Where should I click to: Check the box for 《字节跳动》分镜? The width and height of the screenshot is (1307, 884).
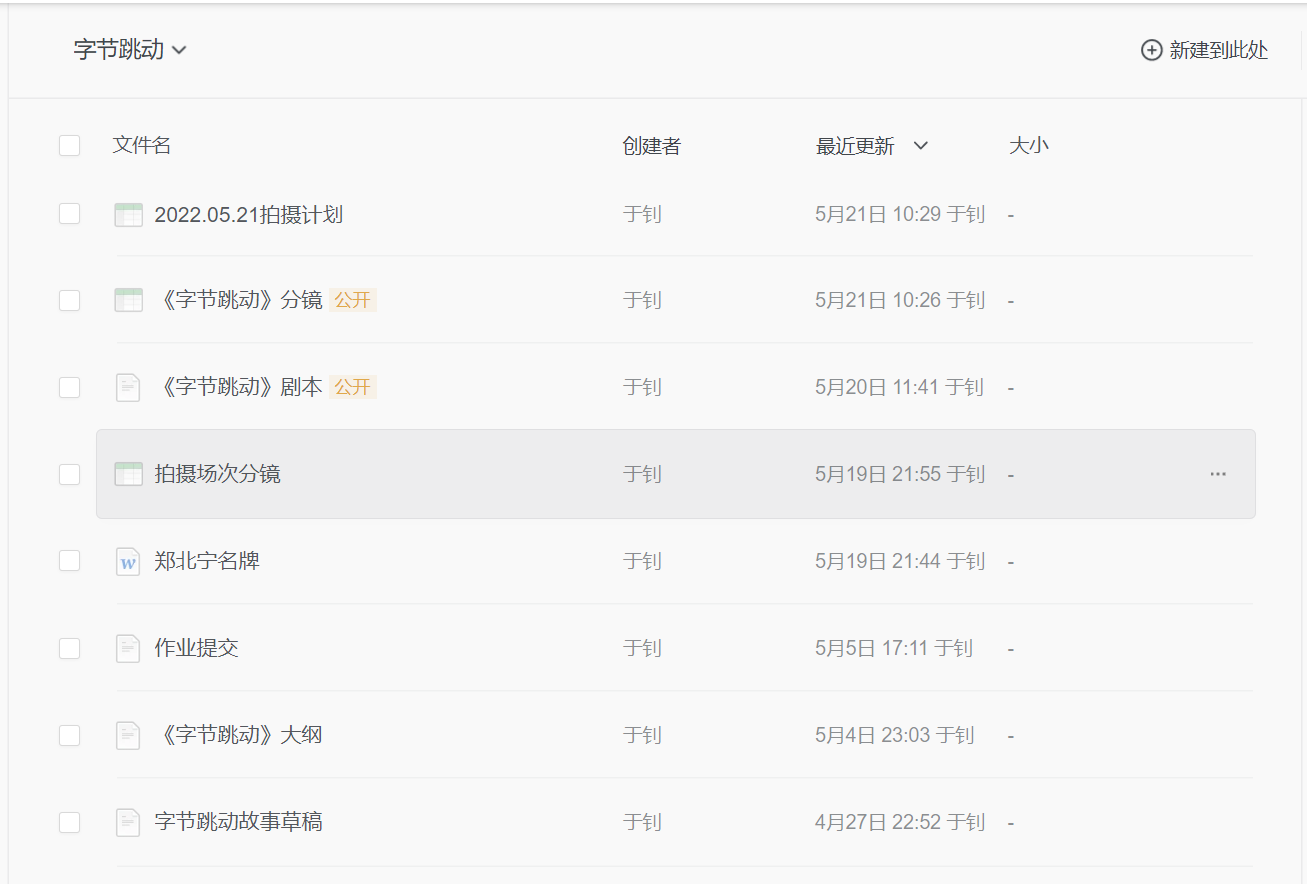coord(69,300)
